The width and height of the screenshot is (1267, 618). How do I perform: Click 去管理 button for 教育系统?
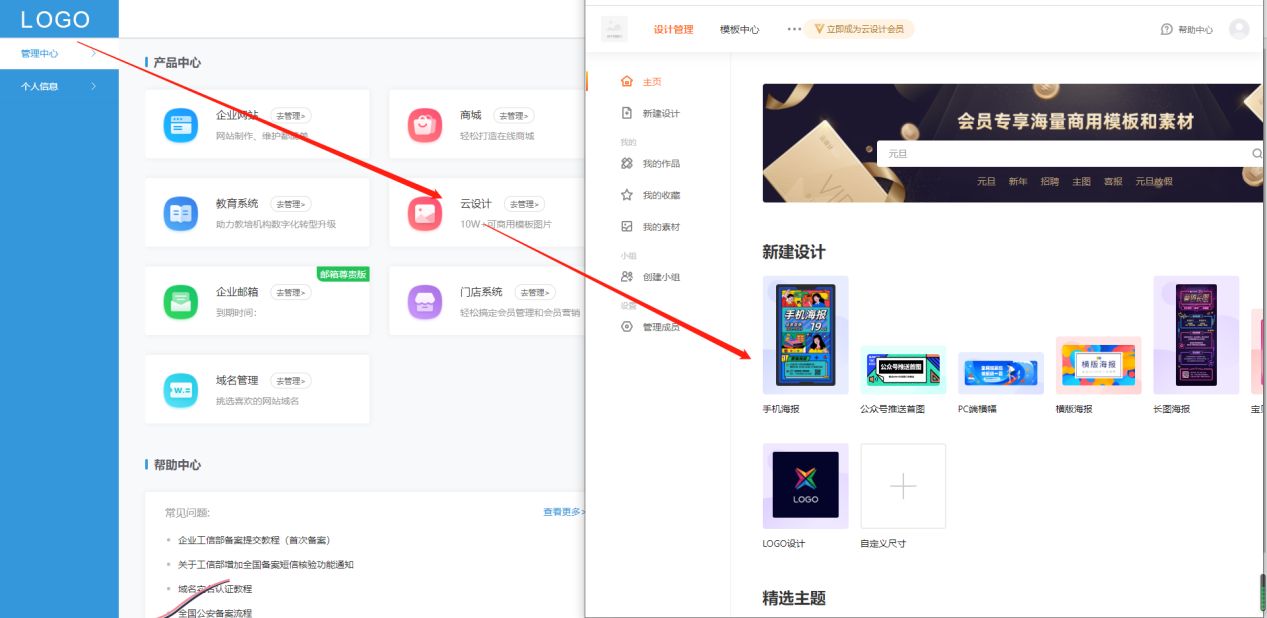[x=291, y=204]
